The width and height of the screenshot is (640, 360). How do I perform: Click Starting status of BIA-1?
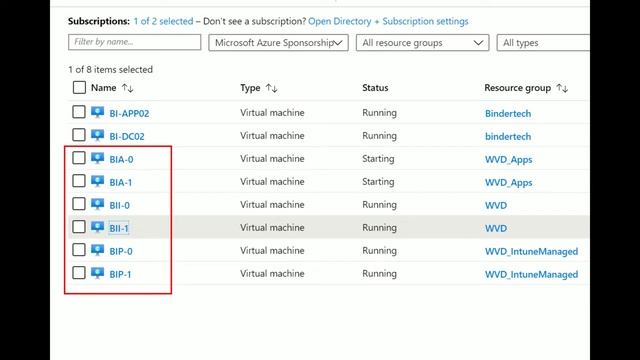378,182
